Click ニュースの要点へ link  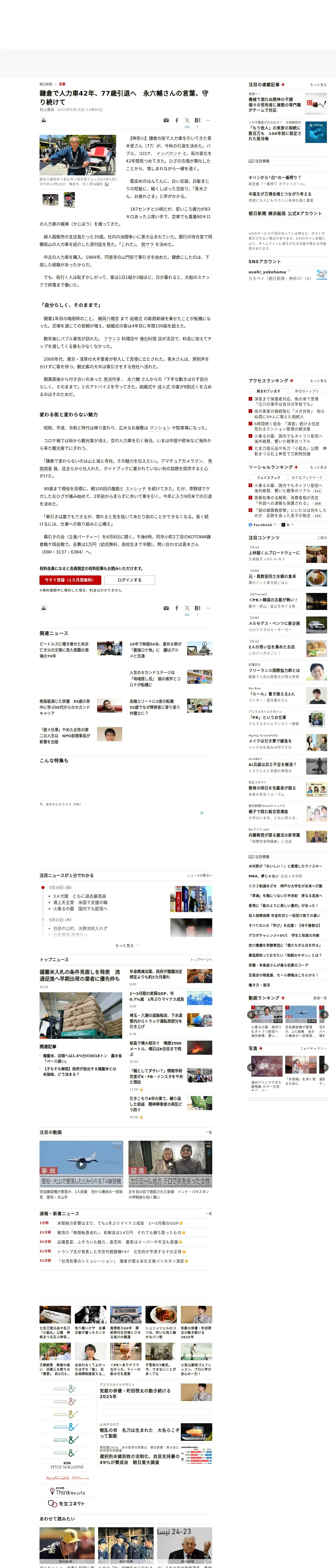click(x=199, y=875)
